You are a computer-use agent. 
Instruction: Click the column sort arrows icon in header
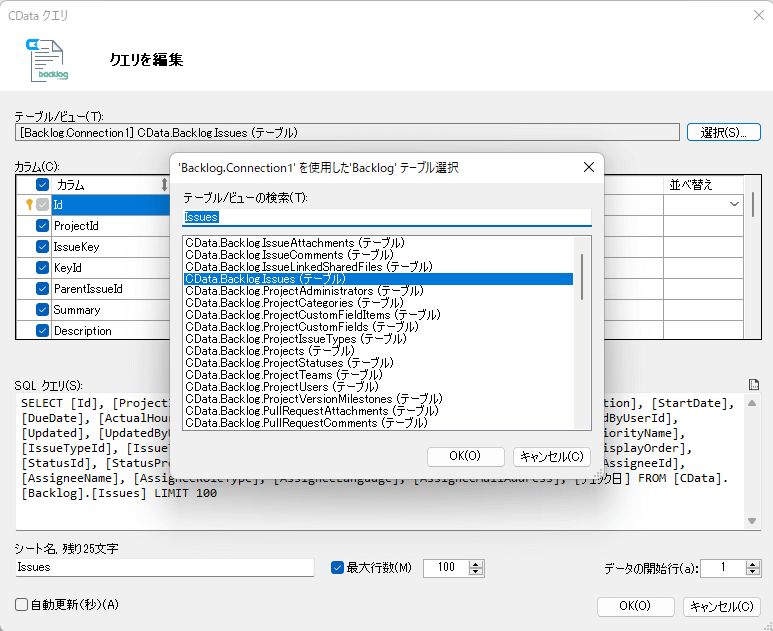pyautogui.click(x=164, y=185)
